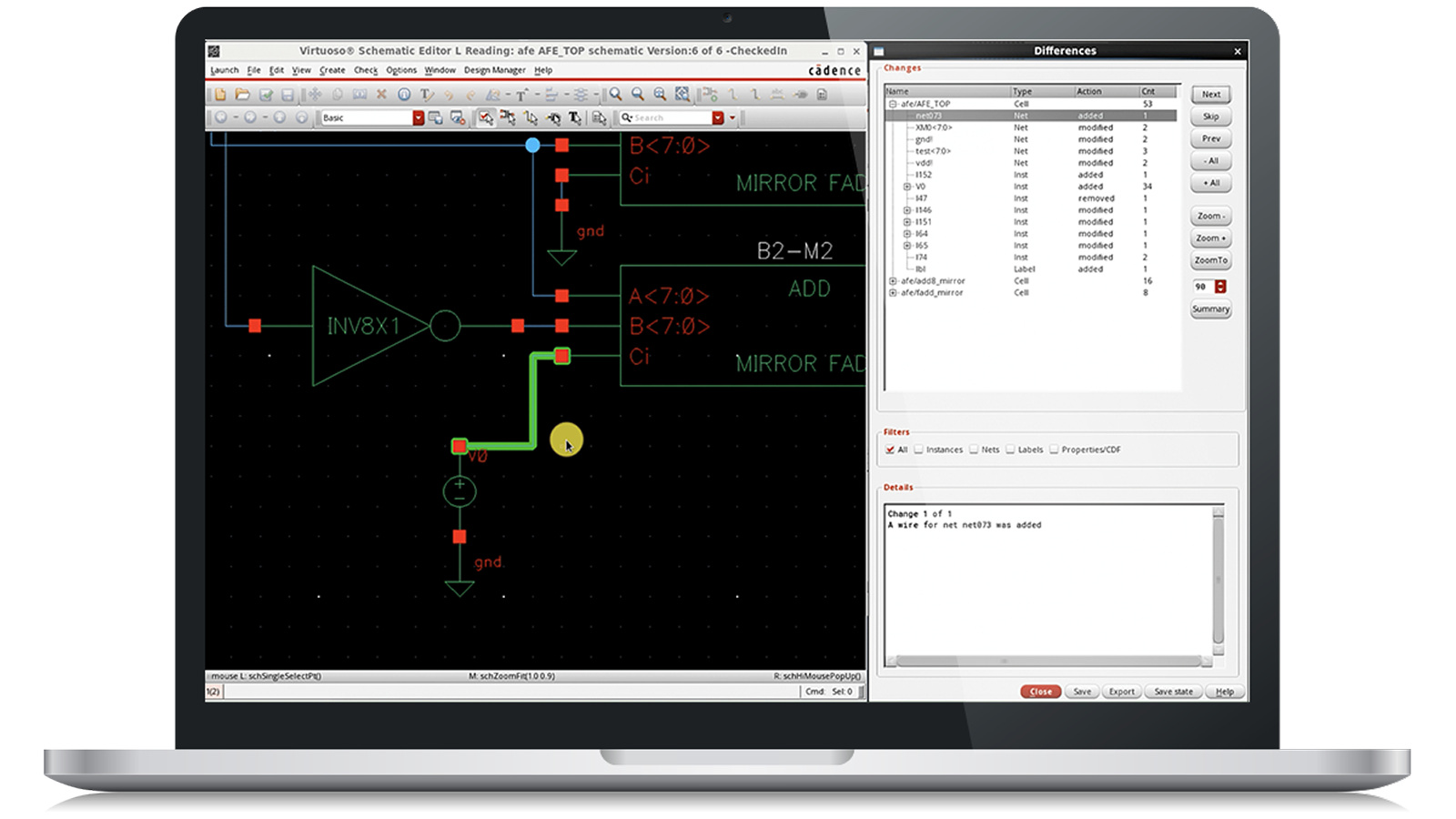Toggle the select-by-checkbox pointer tool
Viewport: 1456px width, 819px height.
click(486, 117)
